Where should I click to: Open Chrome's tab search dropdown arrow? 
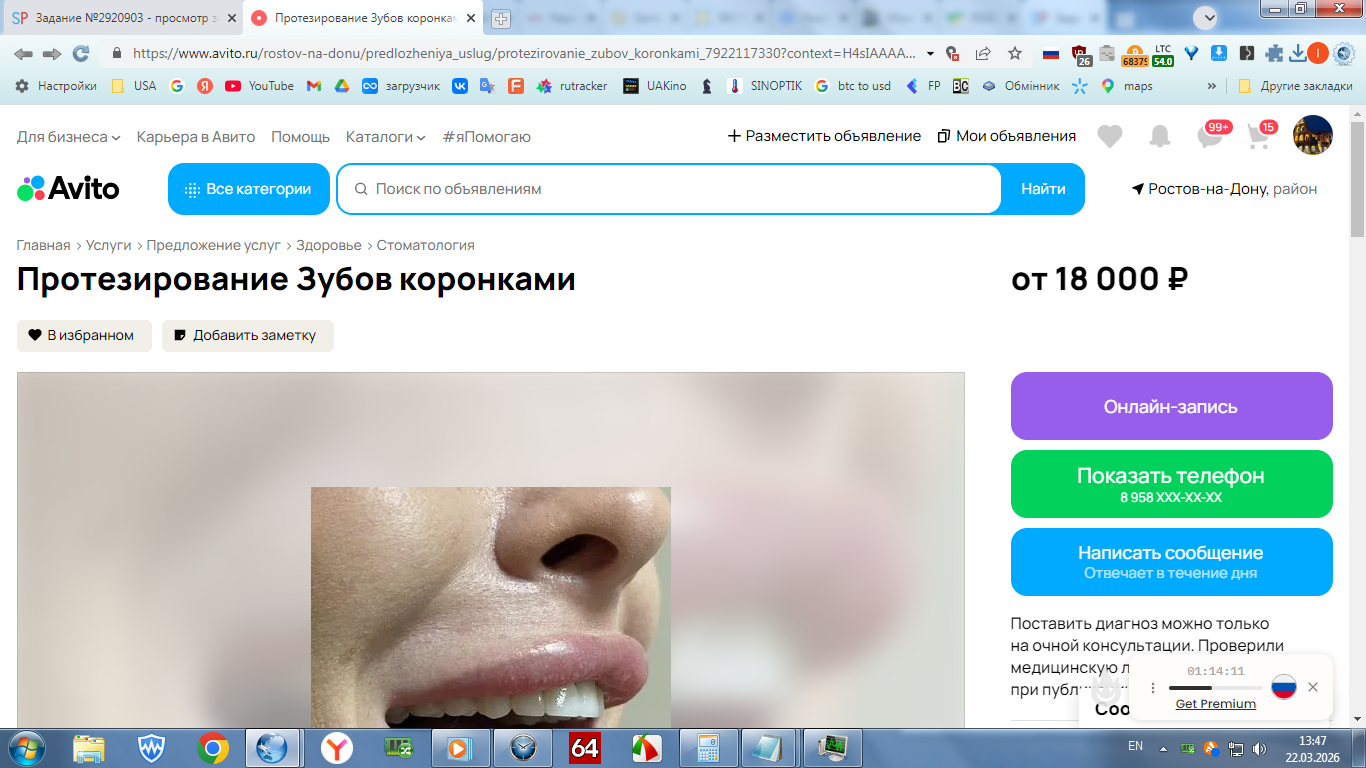click(x=1206, y=18)
